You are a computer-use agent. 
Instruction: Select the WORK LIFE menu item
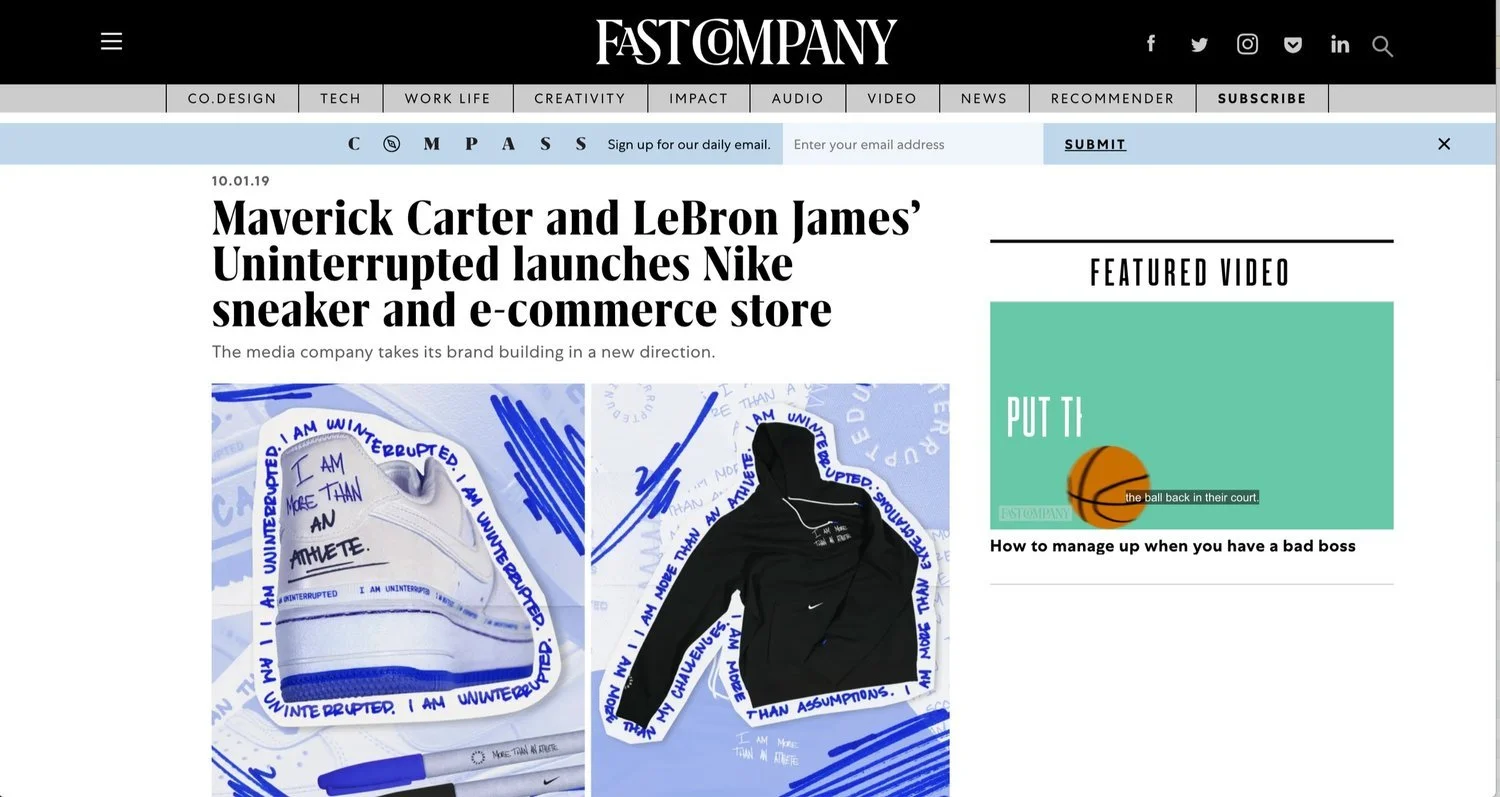[448, 98]
